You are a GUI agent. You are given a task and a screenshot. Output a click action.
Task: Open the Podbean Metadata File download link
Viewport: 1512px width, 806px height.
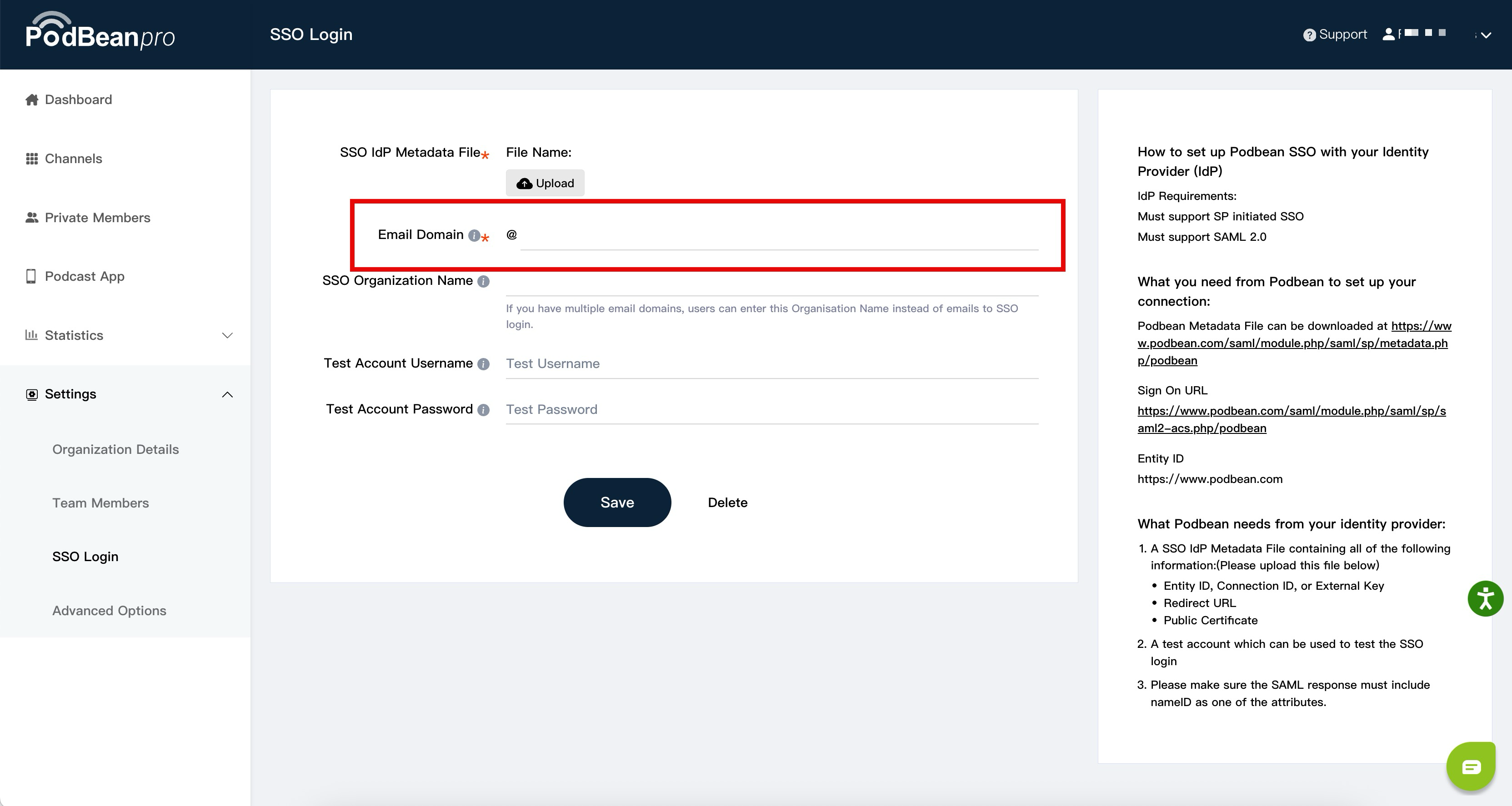(x=1294, y=343)
